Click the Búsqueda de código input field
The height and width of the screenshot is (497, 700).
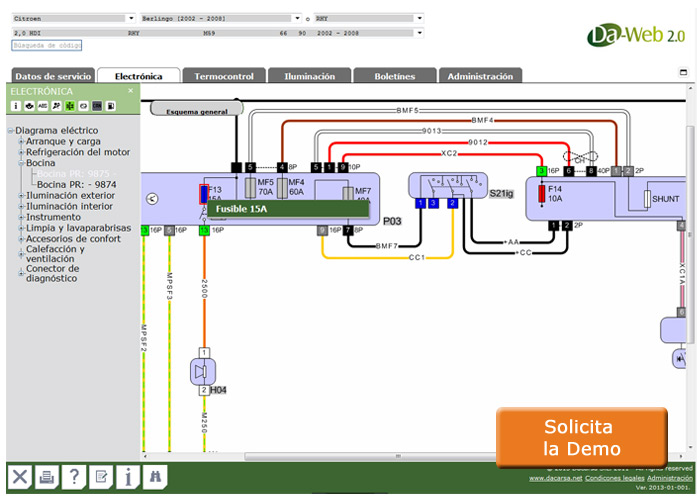tap(47, 45)
